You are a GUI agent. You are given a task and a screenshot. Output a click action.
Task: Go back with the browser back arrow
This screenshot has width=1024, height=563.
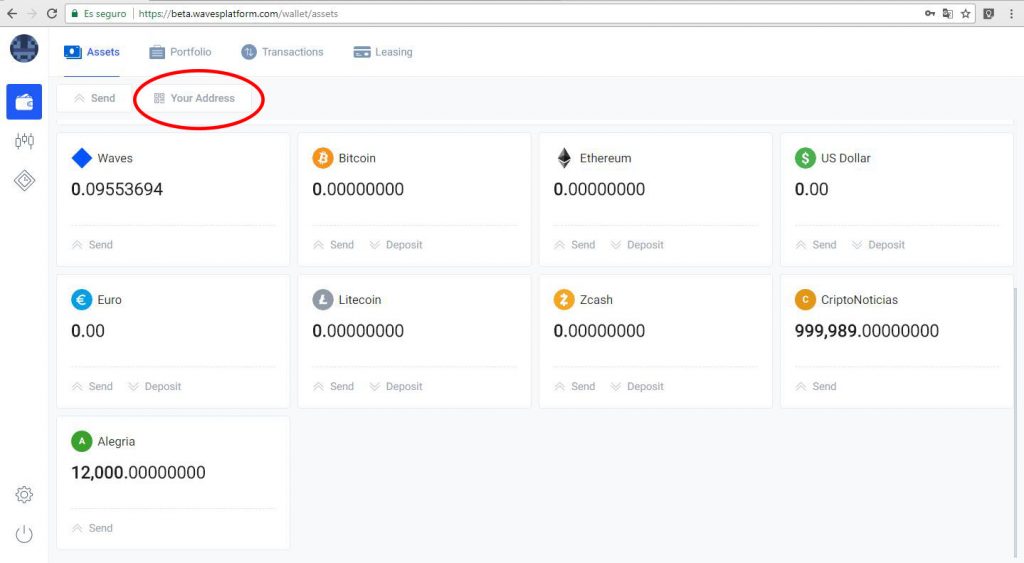(x=12, y=13)
